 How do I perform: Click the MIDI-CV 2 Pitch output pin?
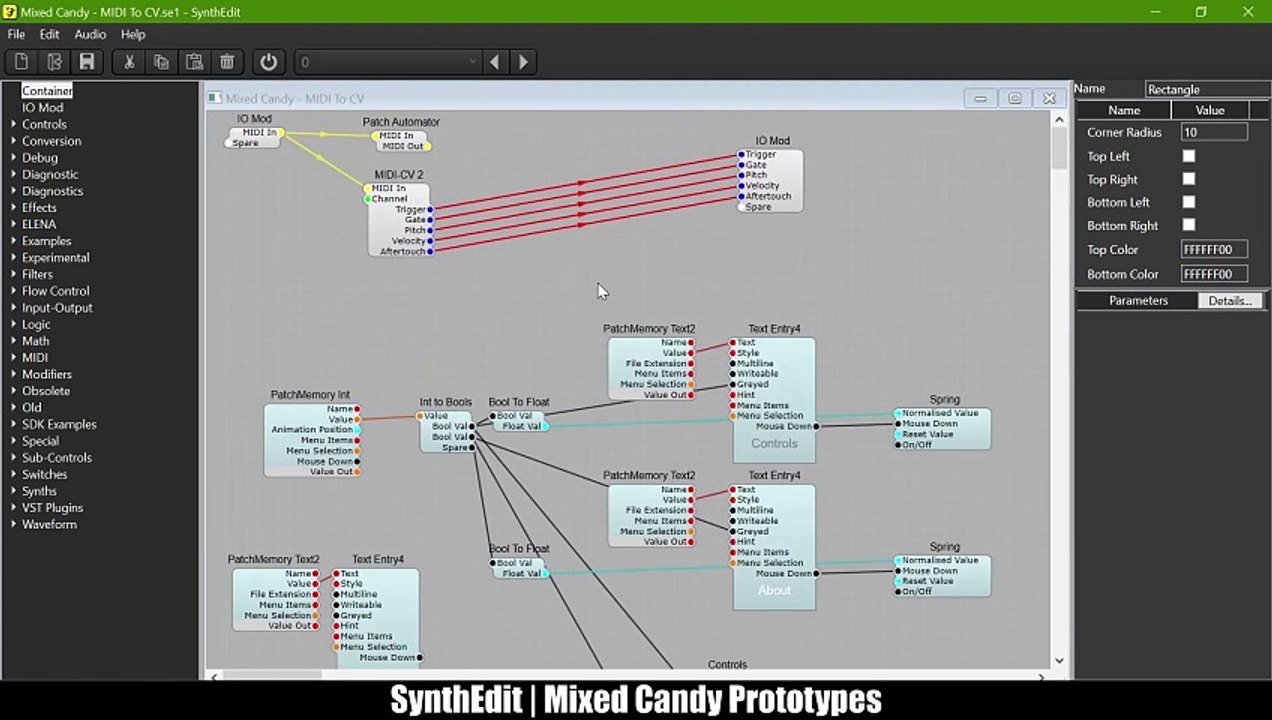(430, 230)
